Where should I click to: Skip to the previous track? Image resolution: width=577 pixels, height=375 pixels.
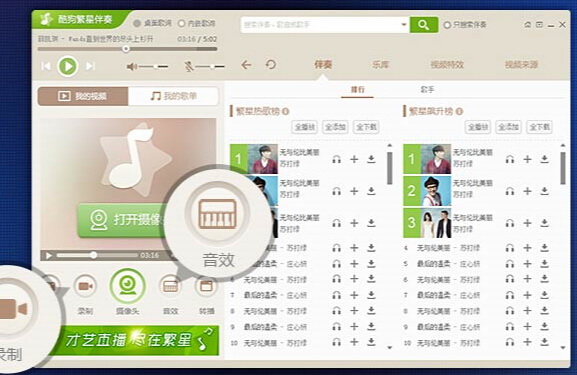pos(46,66)
